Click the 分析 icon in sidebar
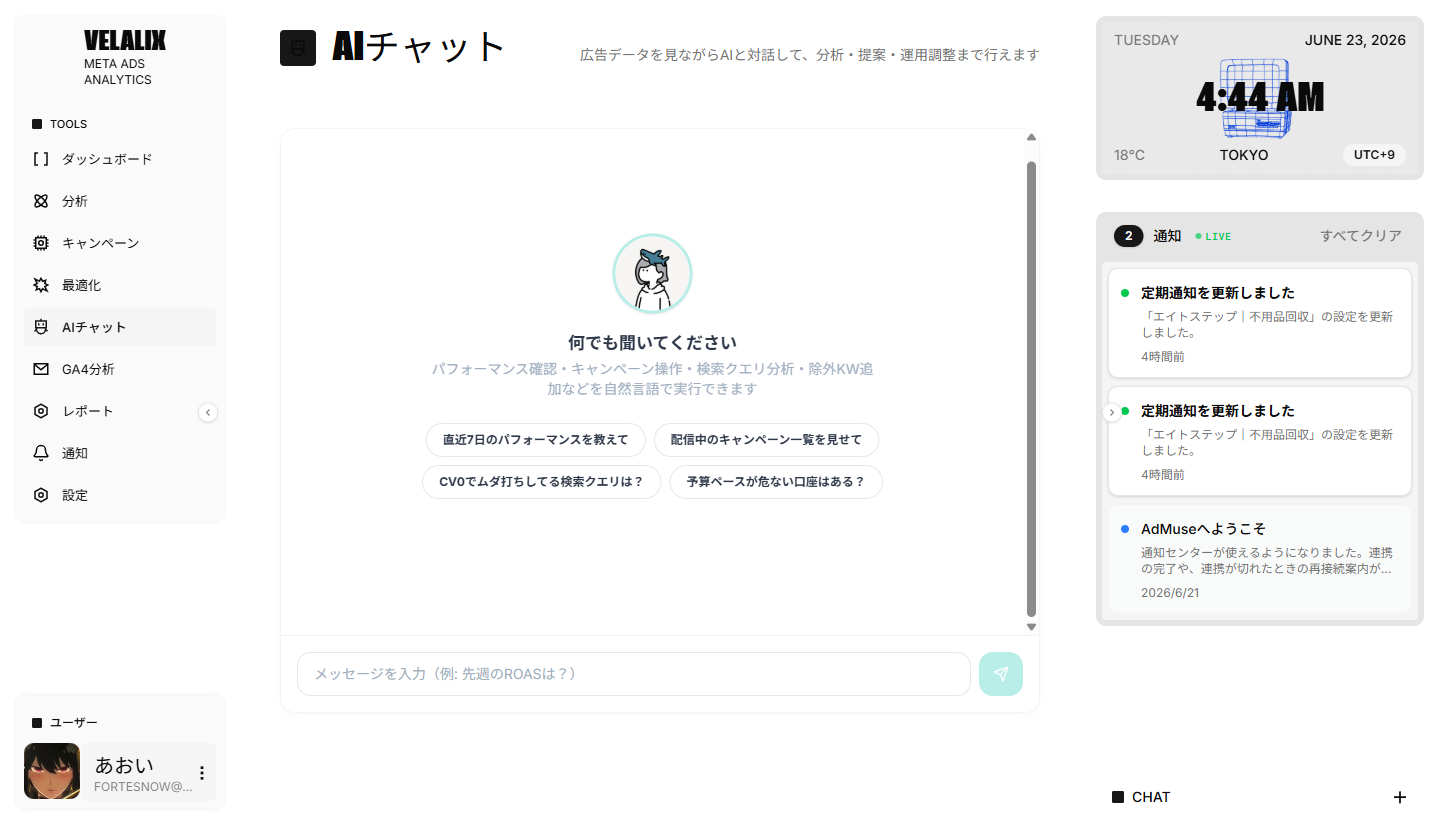This screenshot has width=1440, height=825. click(x=41, y=201)
